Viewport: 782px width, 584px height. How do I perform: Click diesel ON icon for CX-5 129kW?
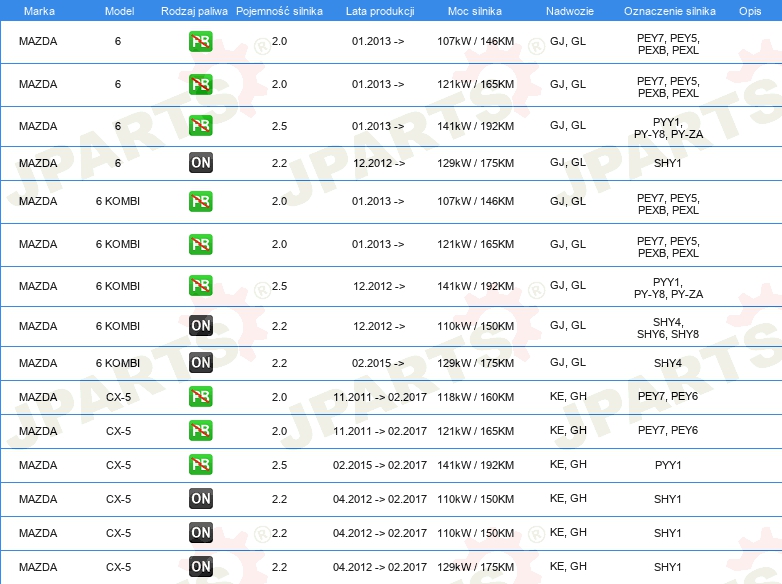(x=200, y=567)
